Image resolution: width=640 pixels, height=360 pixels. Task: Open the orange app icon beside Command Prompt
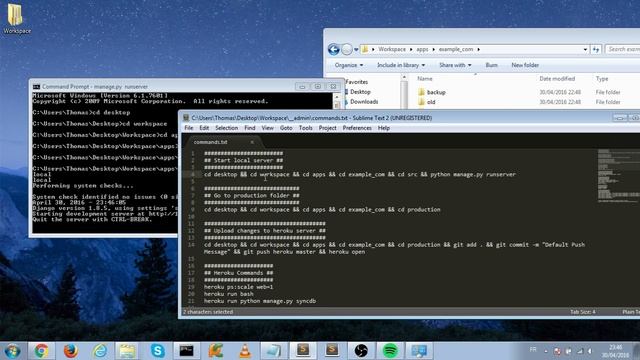pyautogui.click(x=216, y=351)
